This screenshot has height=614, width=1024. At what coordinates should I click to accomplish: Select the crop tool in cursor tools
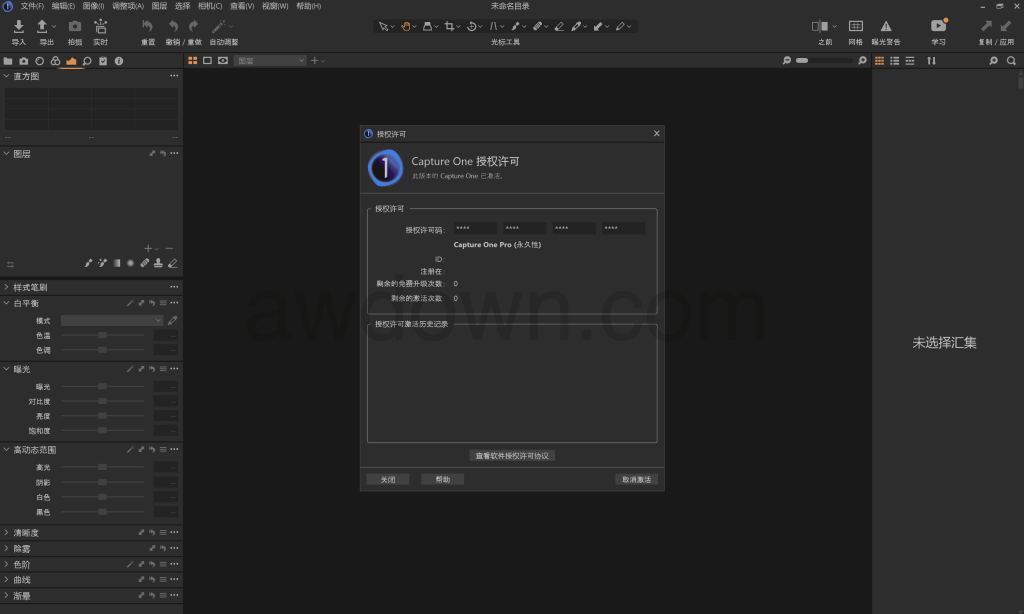tap(451, 26)
